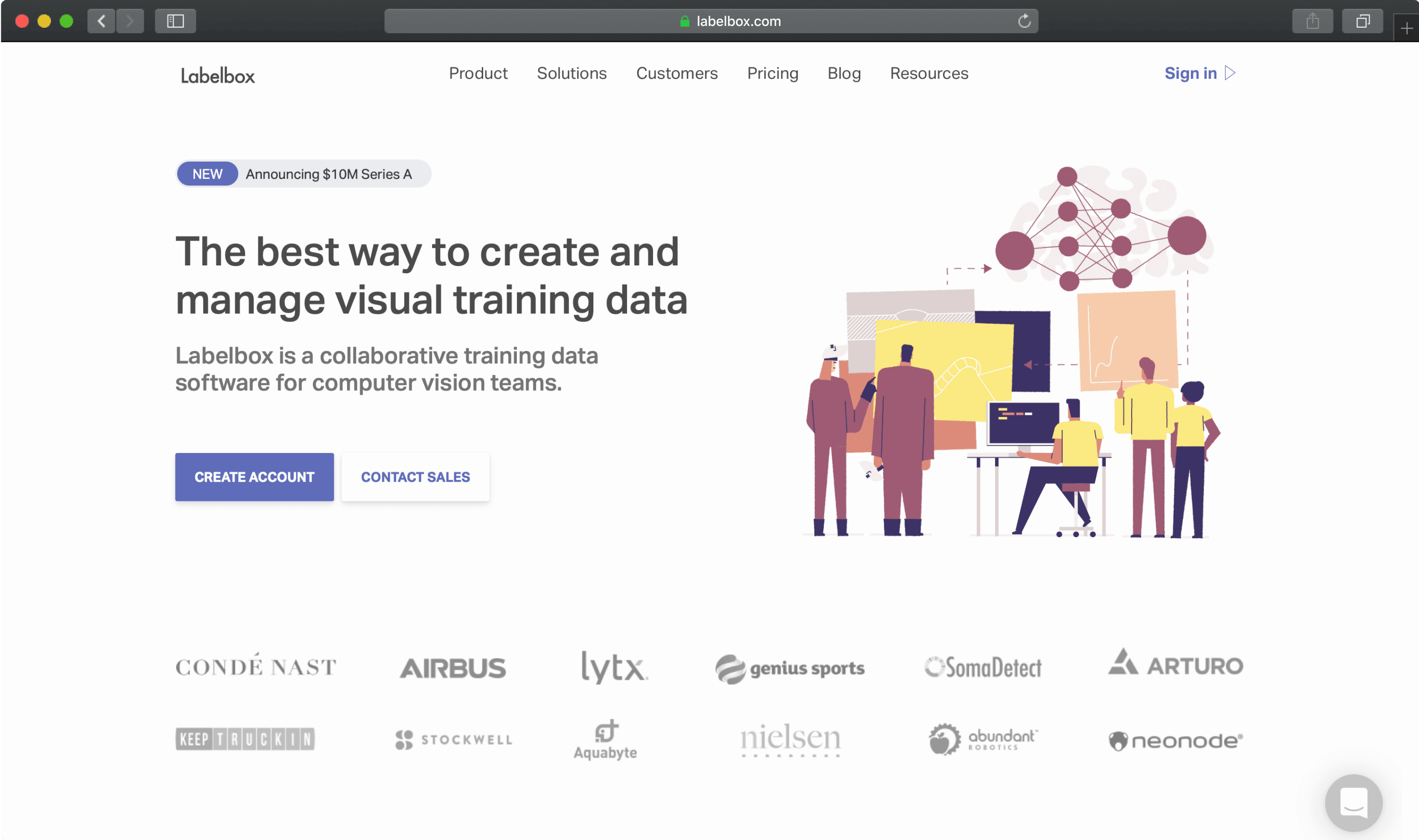Image resolution: width=1419 pixels, height=840 pixels.
Task: Click the neonode logo
Action: (x=1175, y=740)
